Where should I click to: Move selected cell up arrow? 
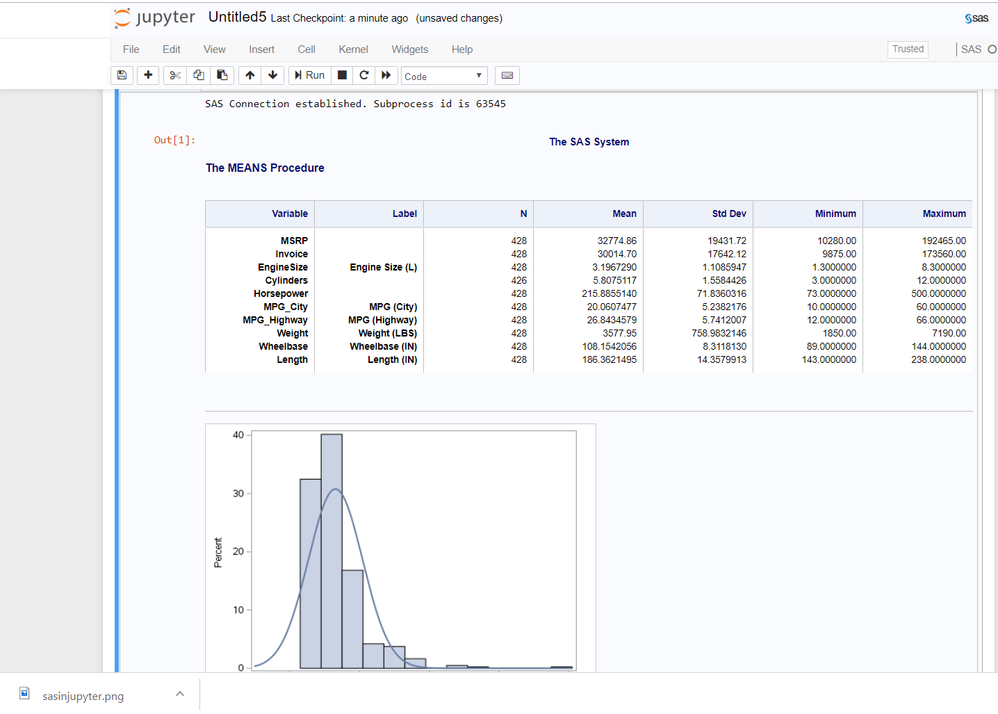[250, 76]
